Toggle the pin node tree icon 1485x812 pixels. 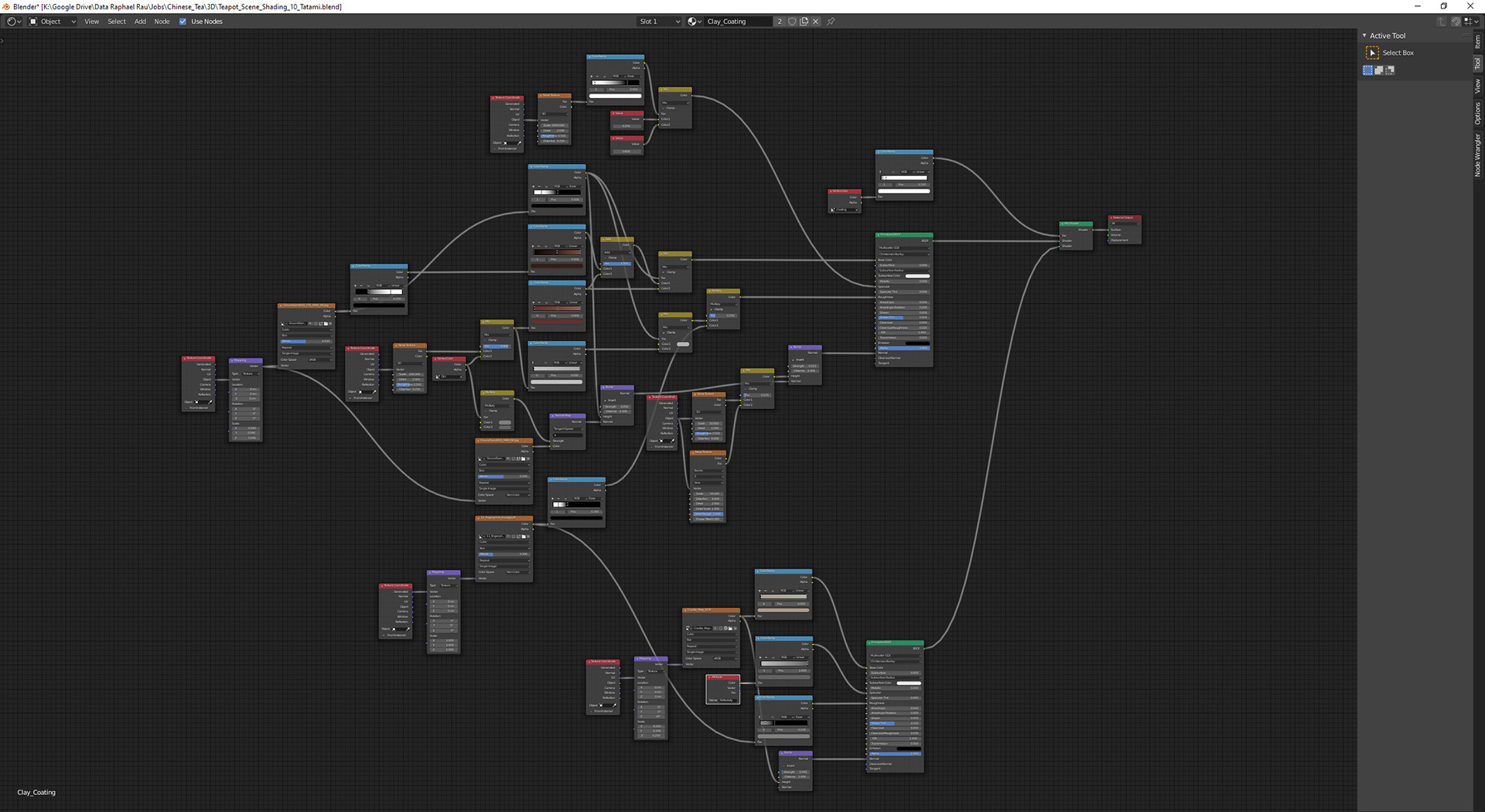point(831,22)
